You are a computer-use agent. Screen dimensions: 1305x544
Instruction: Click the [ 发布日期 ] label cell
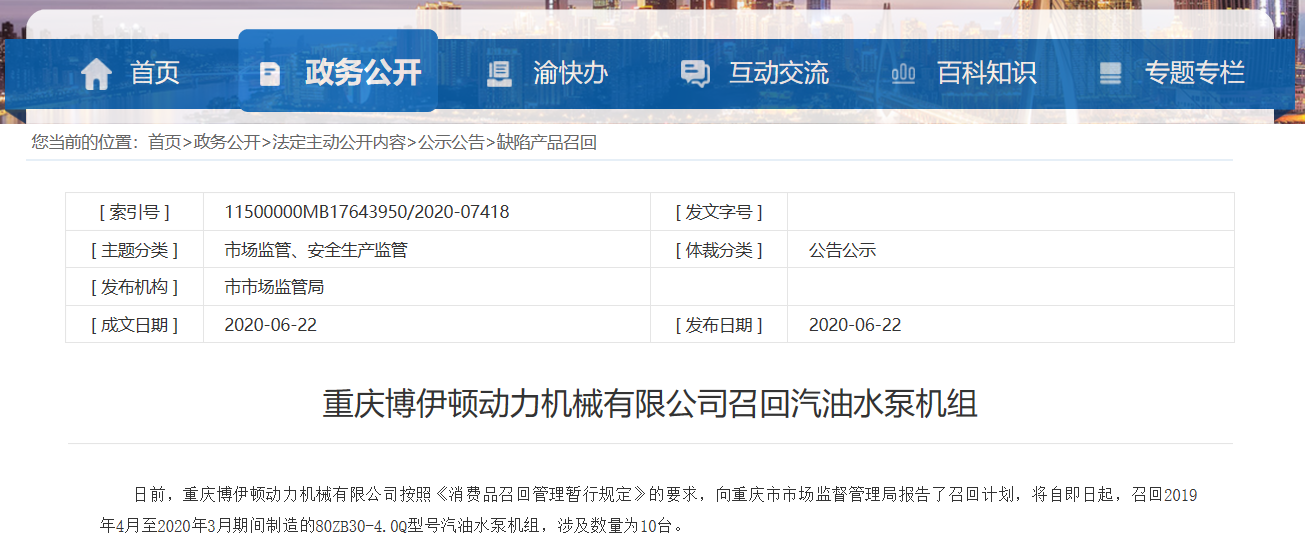[719, 325]
